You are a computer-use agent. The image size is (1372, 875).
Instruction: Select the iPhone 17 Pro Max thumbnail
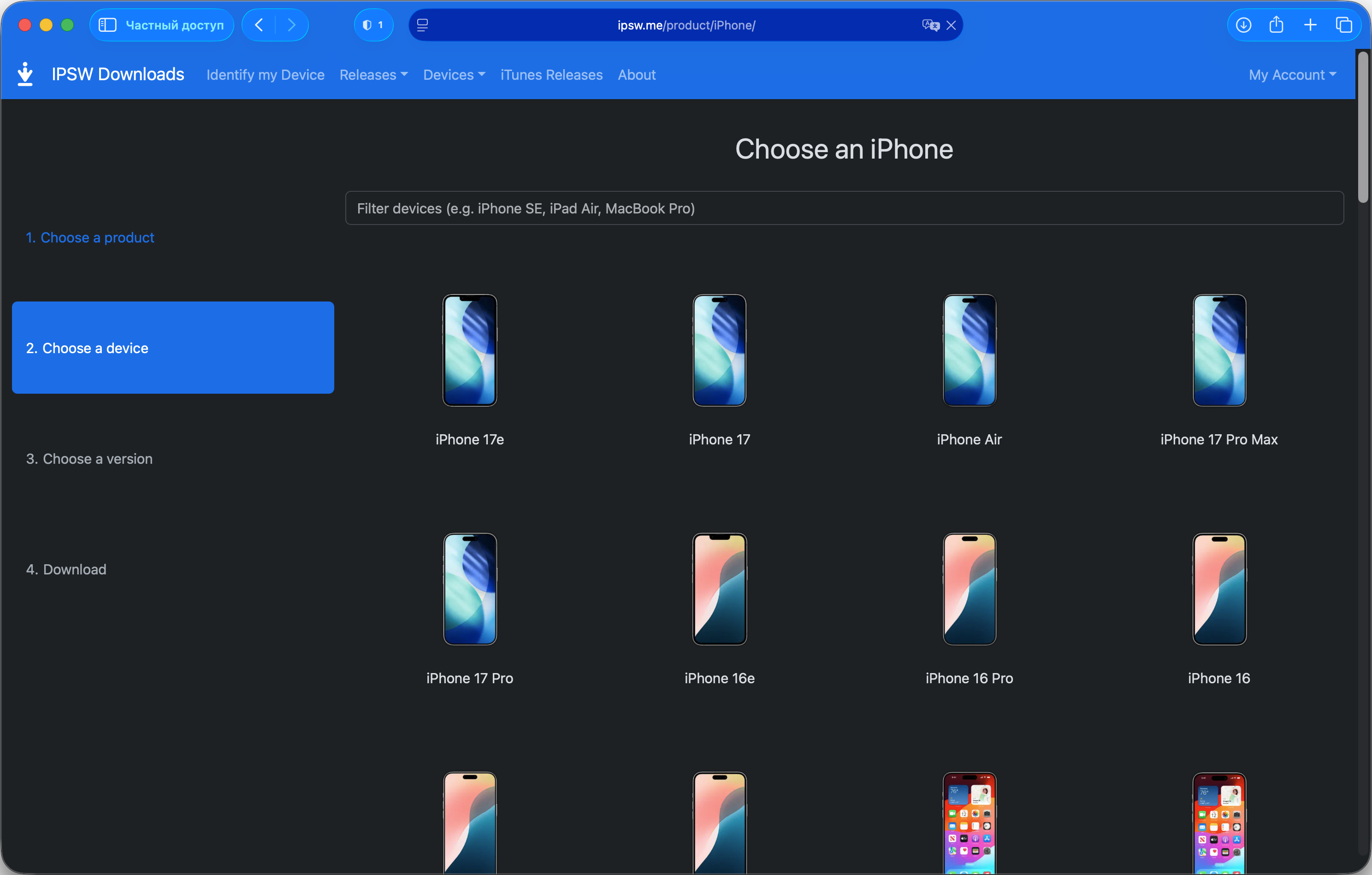(1219, 350)
